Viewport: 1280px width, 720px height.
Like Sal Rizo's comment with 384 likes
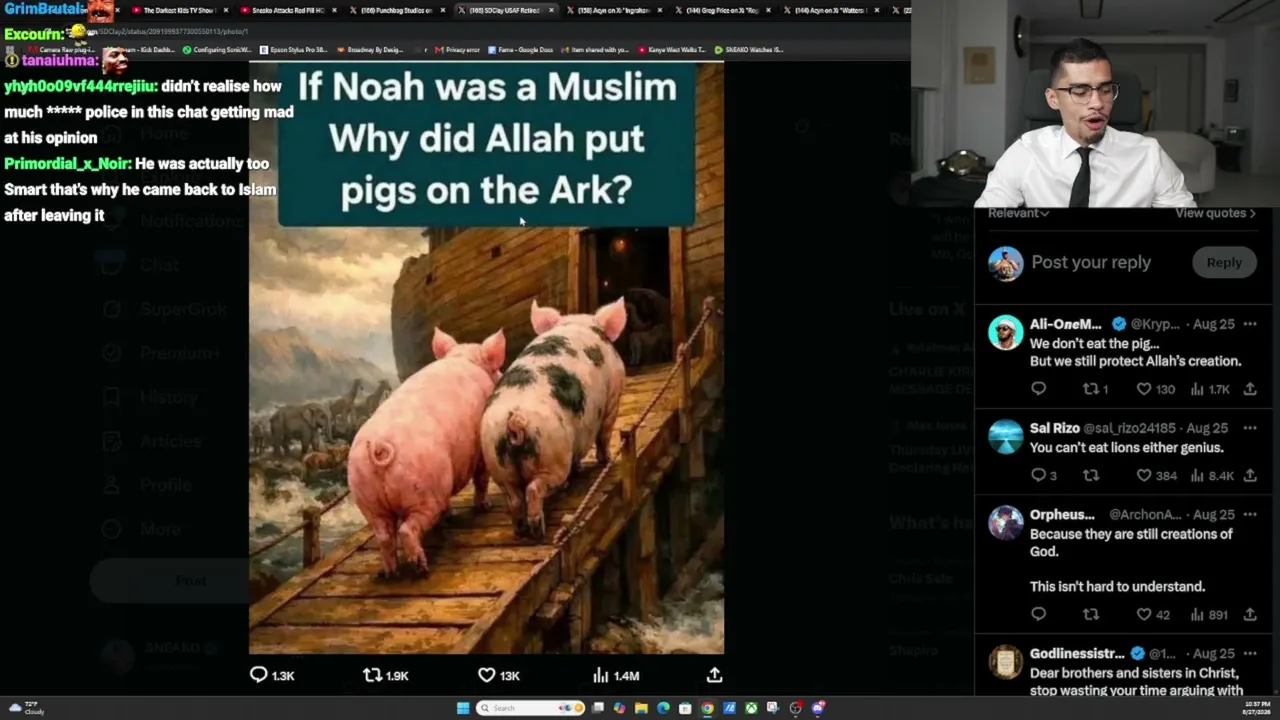[1157, 476]
